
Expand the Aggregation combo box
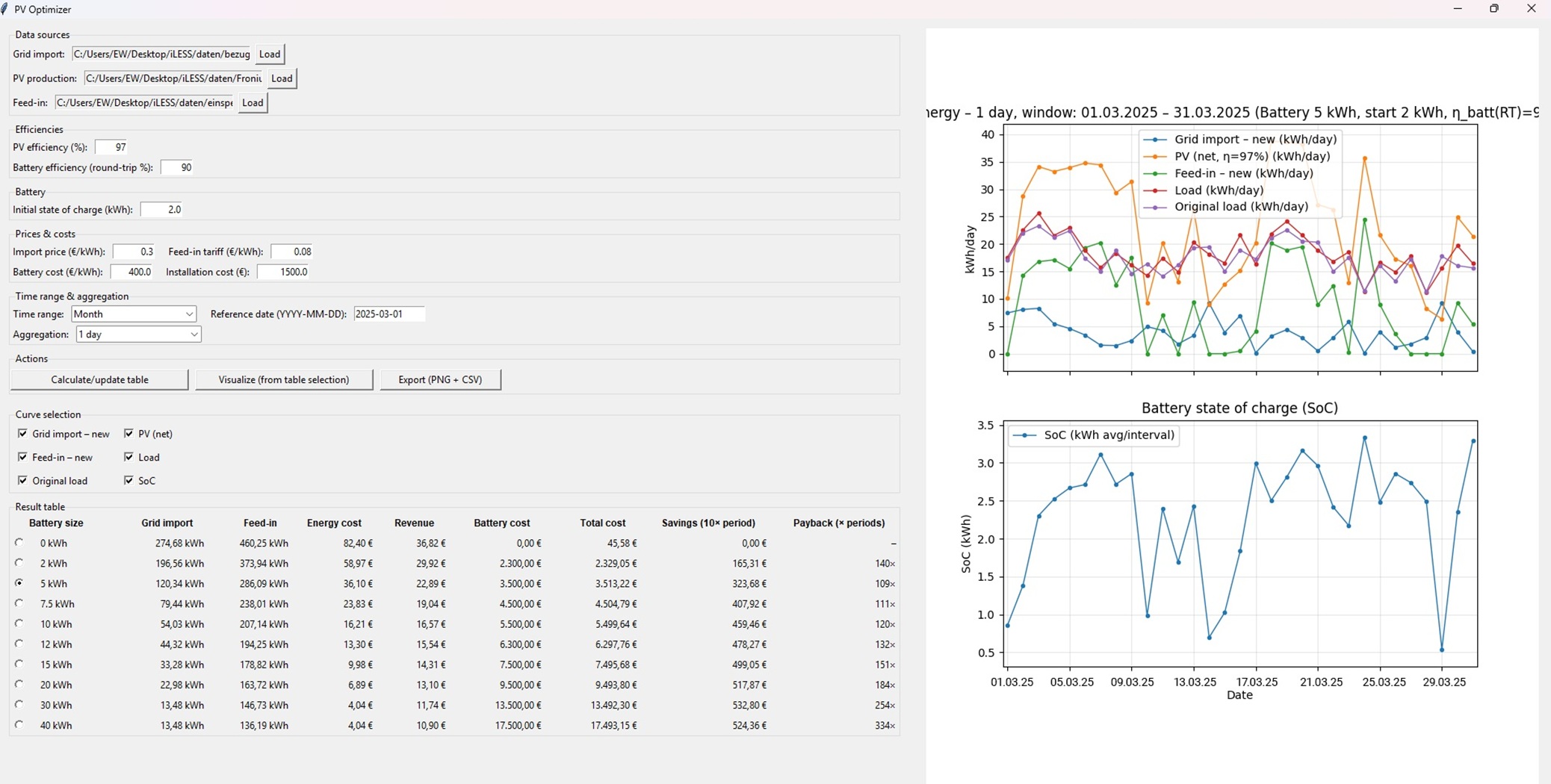138,335
